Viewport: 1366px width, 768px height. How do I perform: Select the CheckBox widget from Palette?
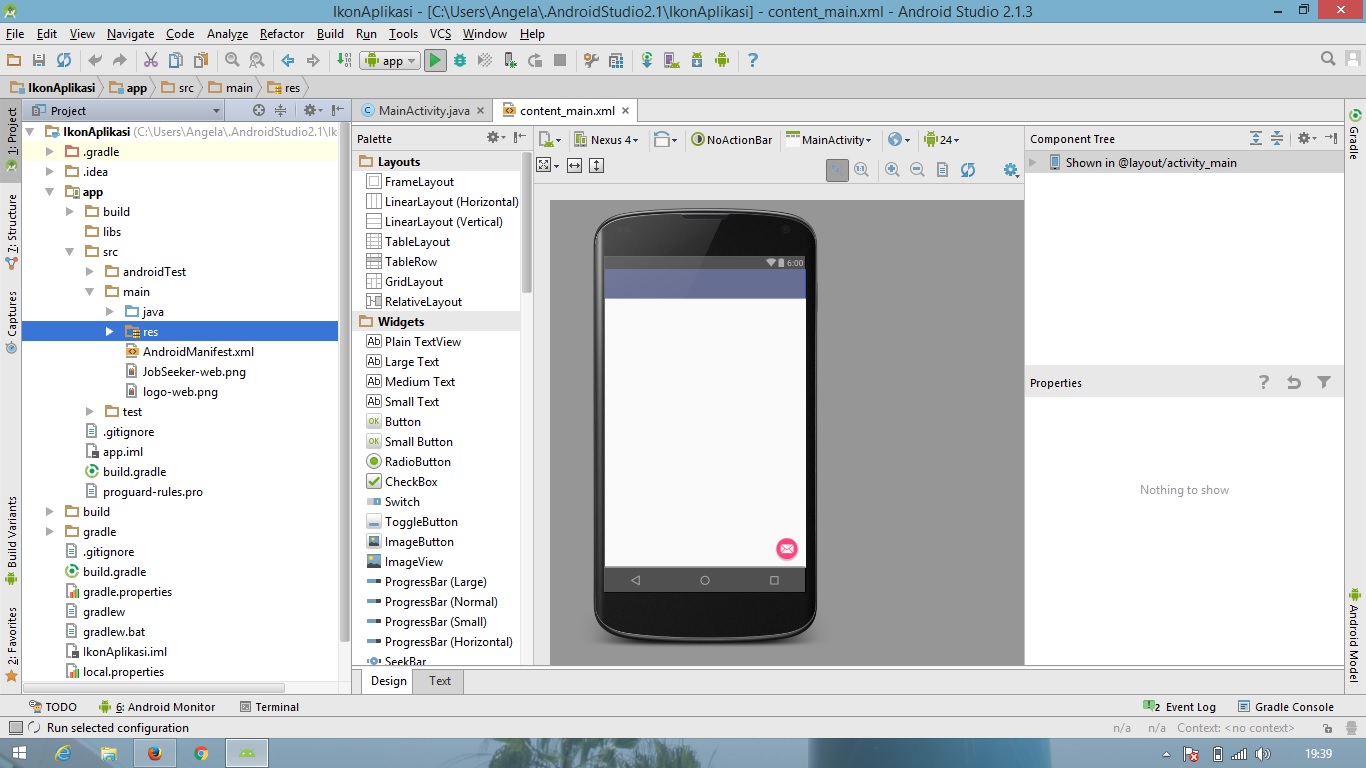(404, 481)
